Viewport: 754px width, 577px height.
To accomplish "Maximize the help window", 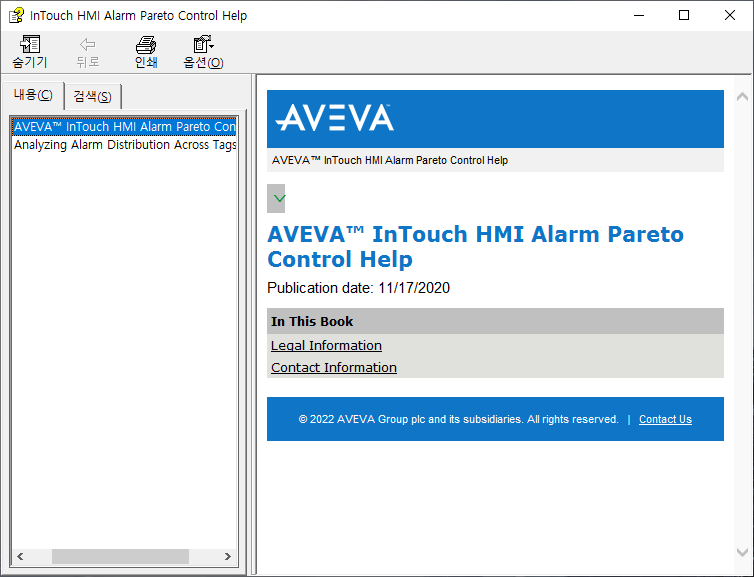I will (684, 15).
